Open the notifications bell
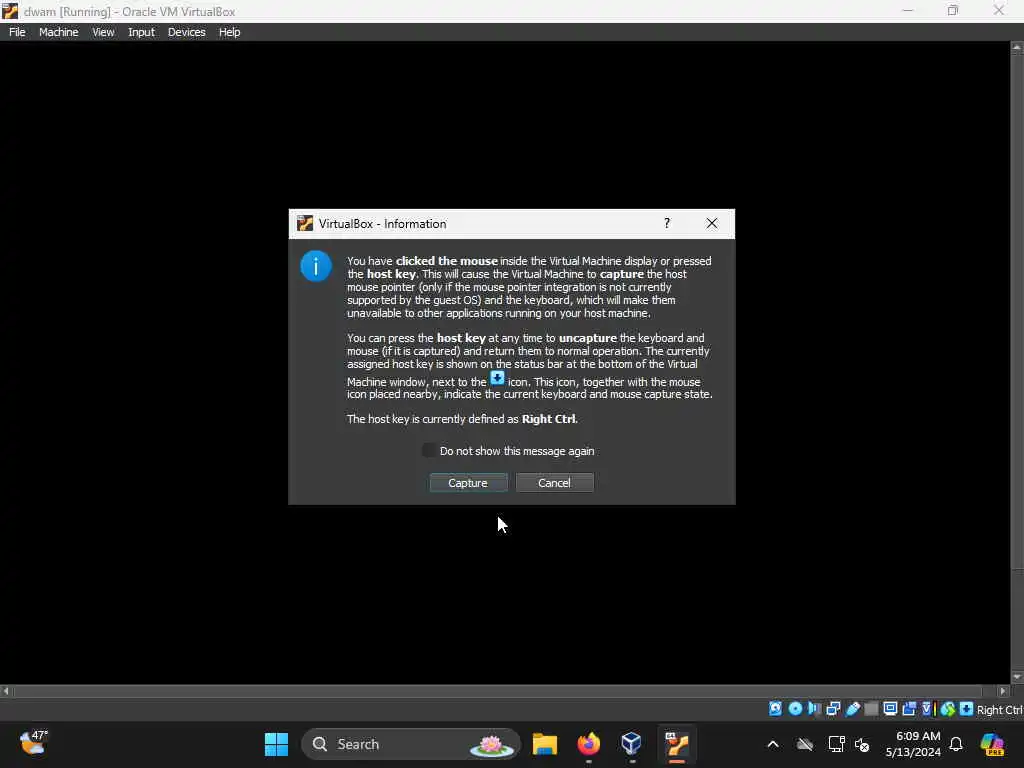Viewport: 1024px width, 768px height. 956,744
